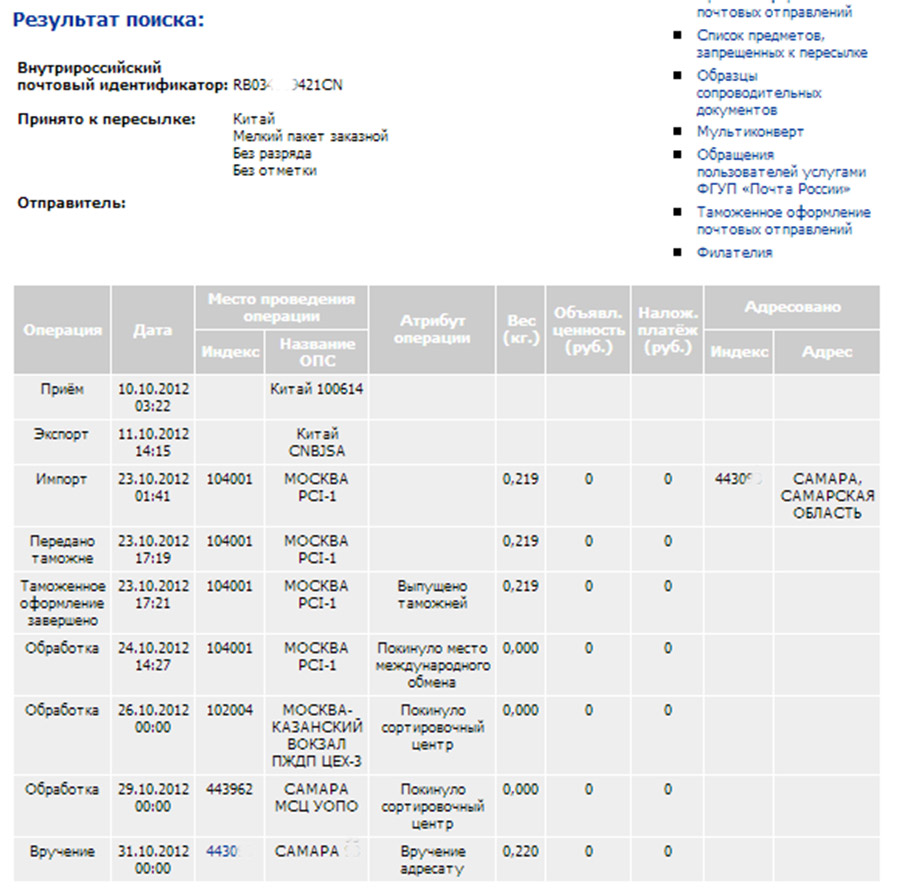
Task: Open Список предметов, запрещенных к пересылке link
Action: [x=782, y=44]
